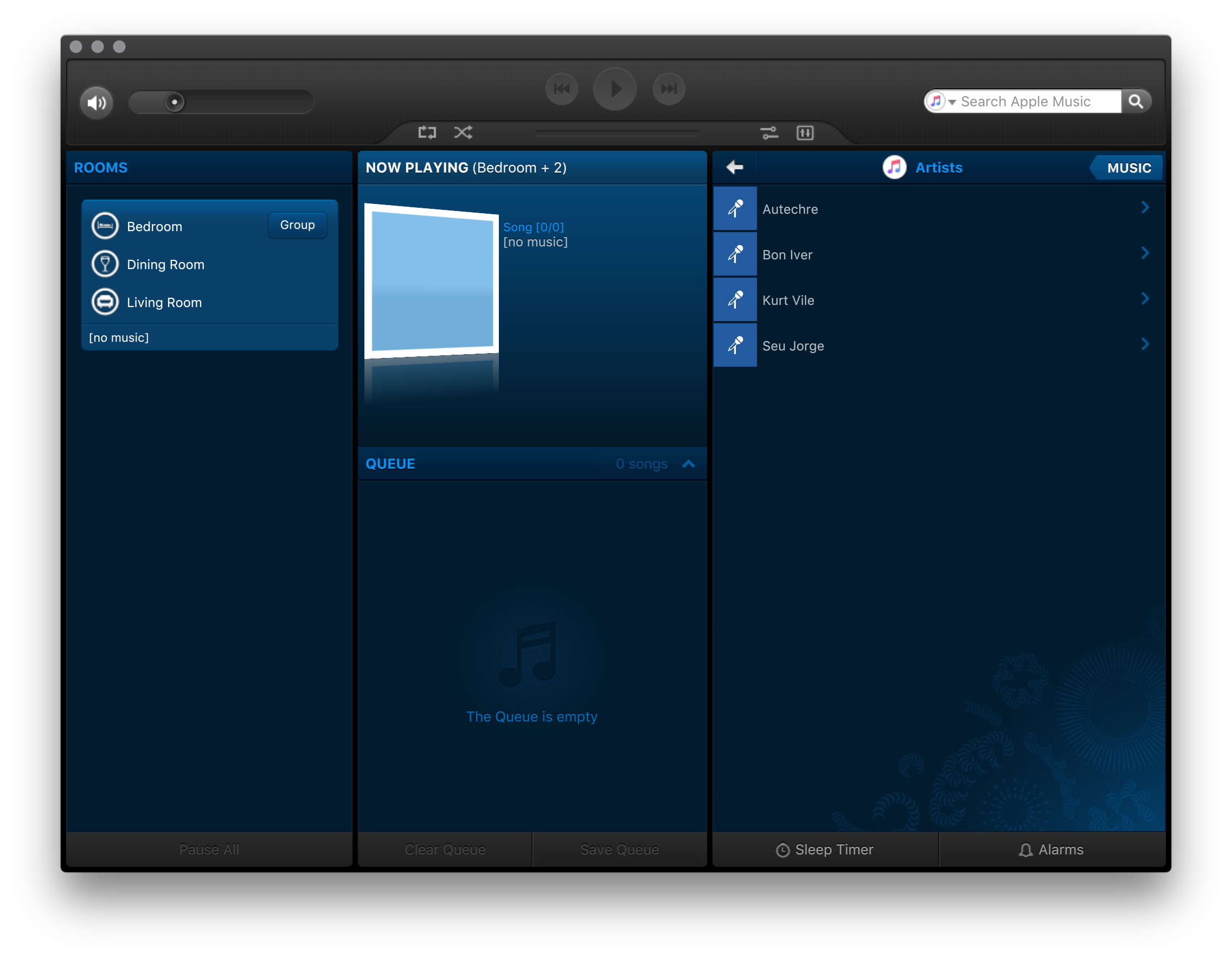Click the QUEUE header label
1232x959 pixels.
(390, 464)
